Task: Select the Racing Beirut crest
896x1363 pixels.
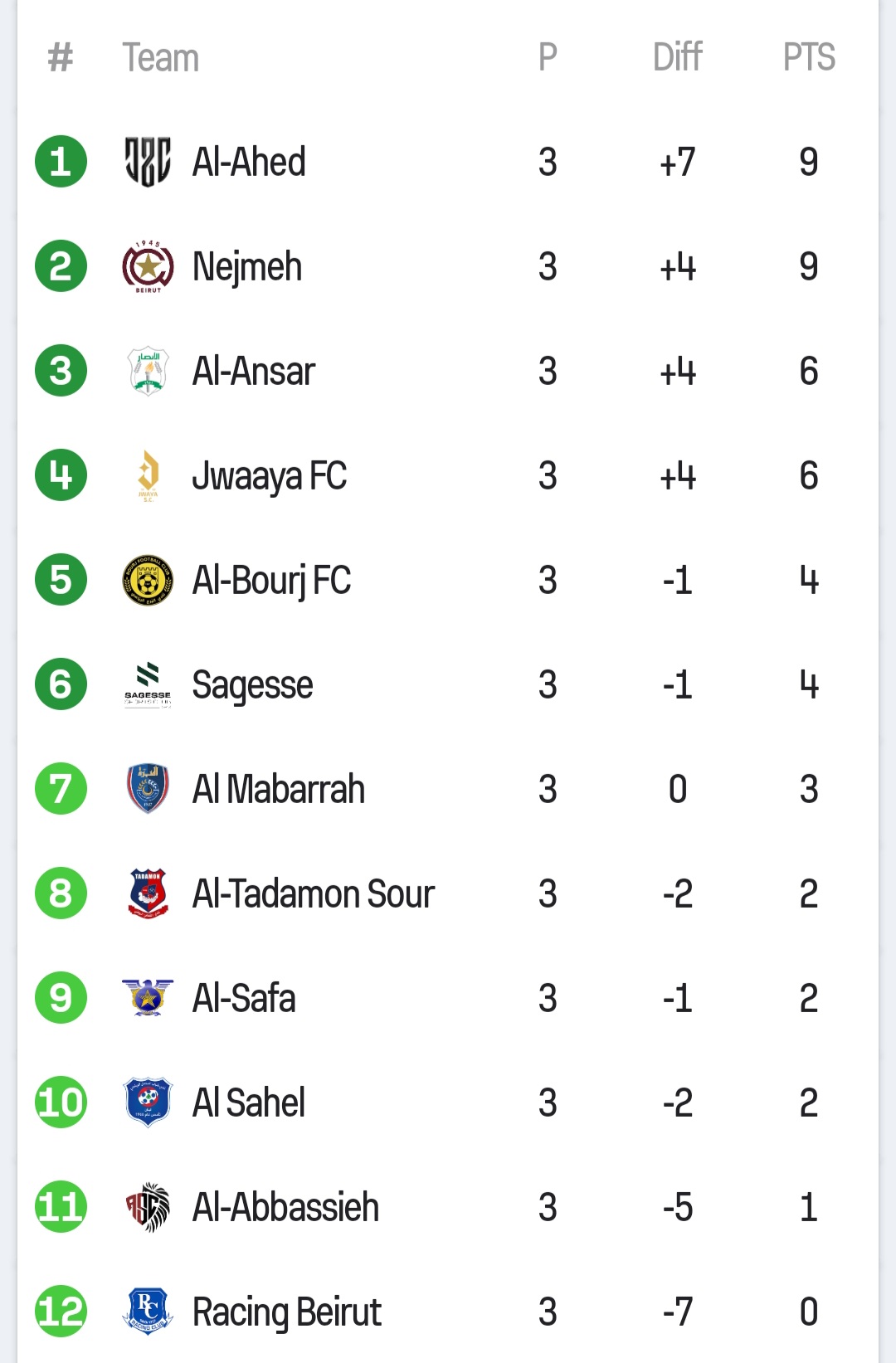Action: coord(148,1312)
